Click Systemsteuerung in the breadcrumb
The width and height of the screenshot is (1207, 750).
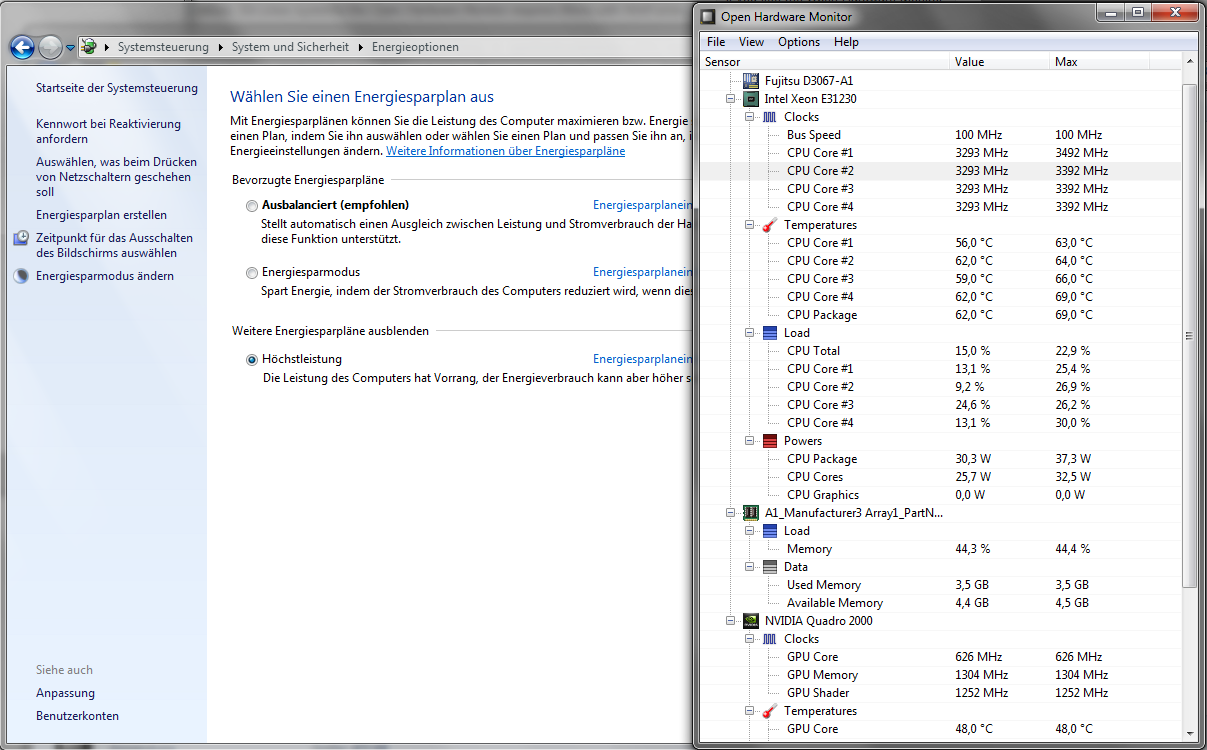[x=163, y=47]
